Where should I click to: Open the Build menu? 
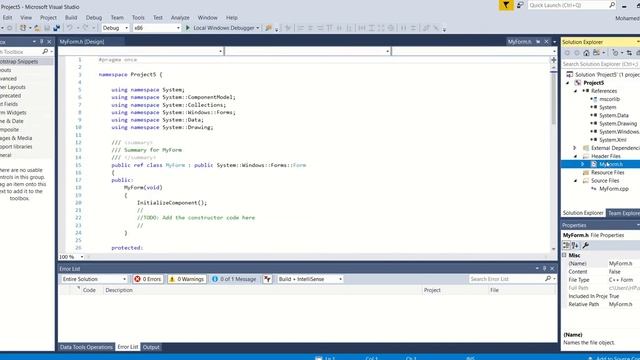(71, 18)
